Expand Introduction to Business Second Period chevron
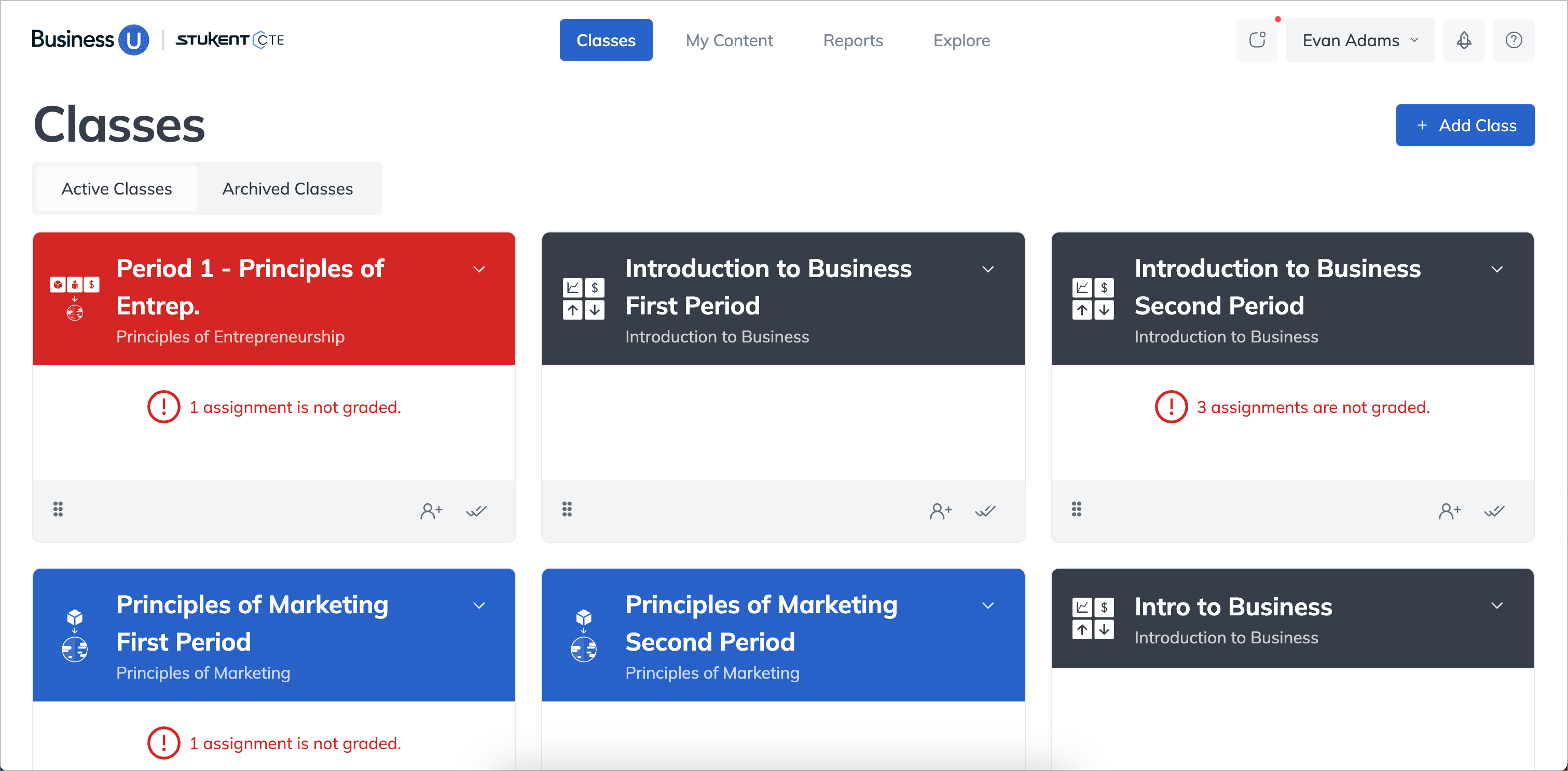The image size is (1568, 771). (x=1497, y=269)
